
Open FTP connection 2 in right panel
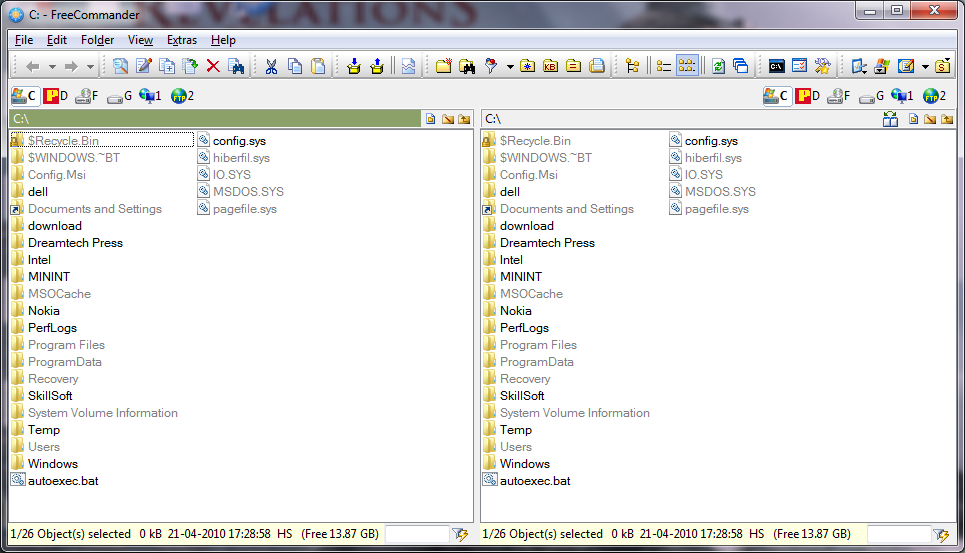(x=934, y=96)
